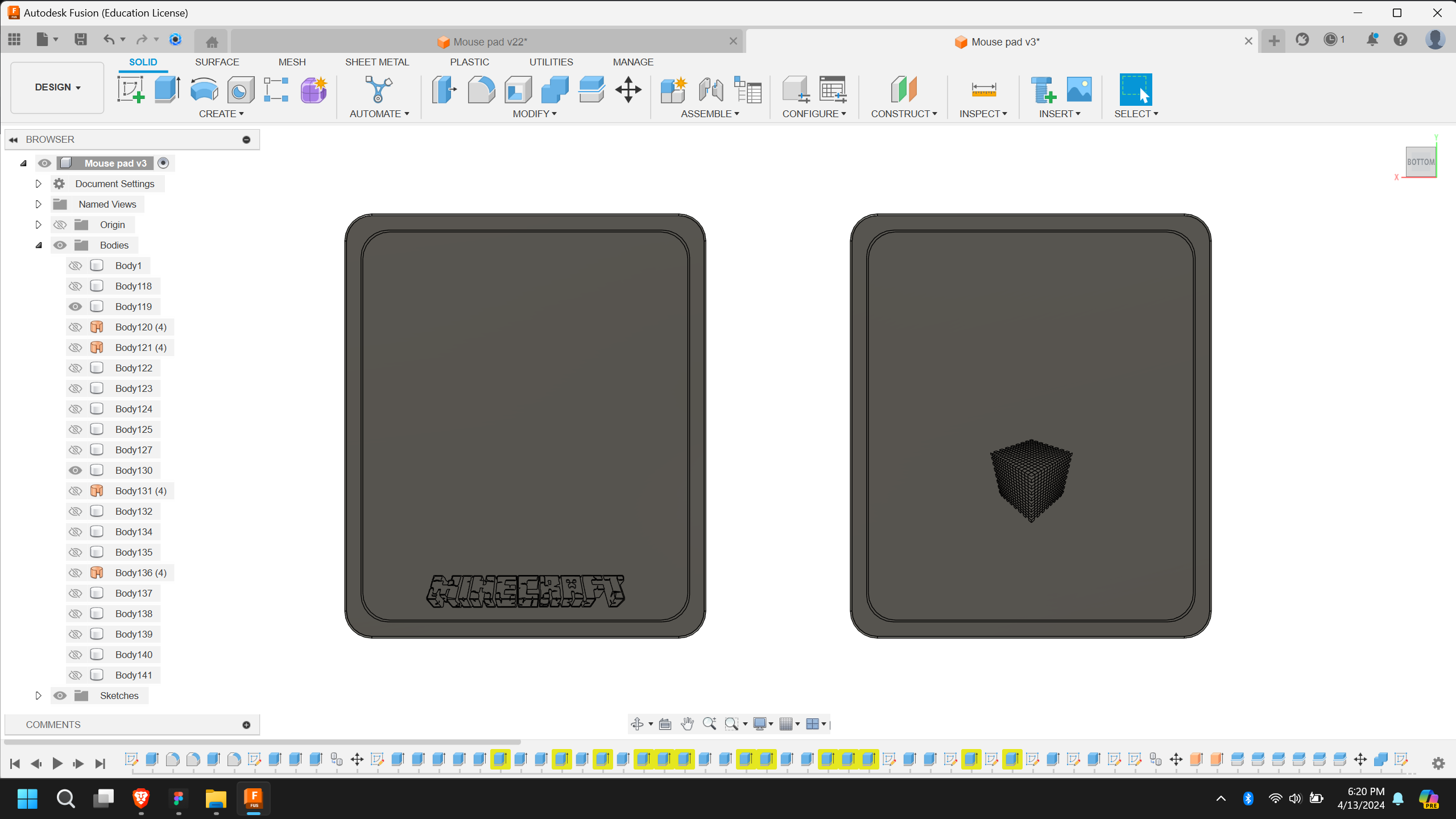Select the Insert Fastener tool
The image size is (1456, 819).
tap(1043, 90)
